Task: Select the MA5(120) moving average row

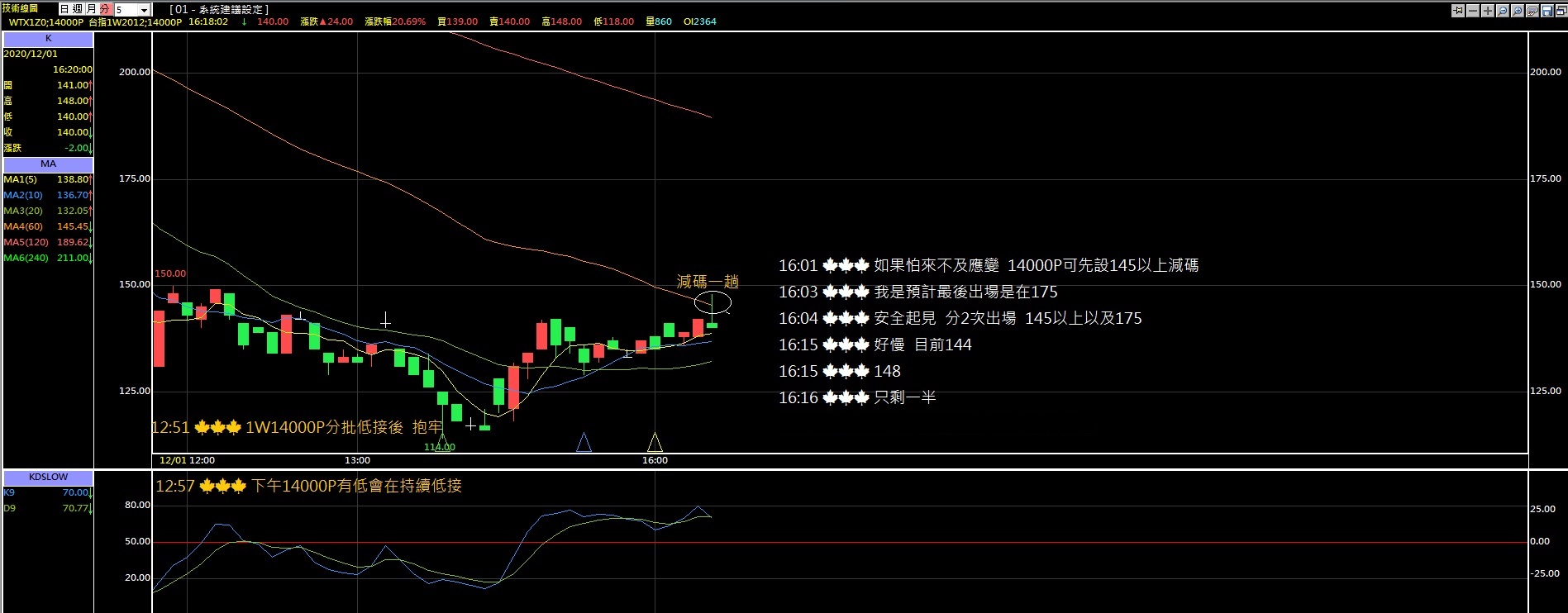Action: [x=48, y=242]
